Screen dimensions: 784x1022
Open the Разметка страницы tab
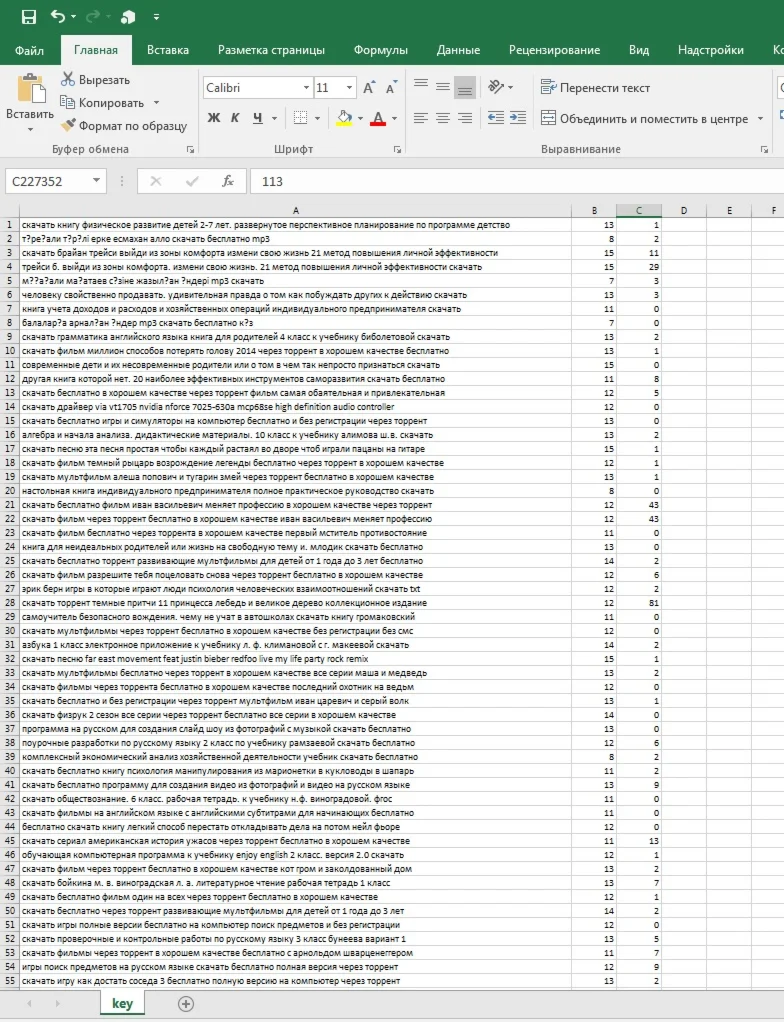coord(271,50)
